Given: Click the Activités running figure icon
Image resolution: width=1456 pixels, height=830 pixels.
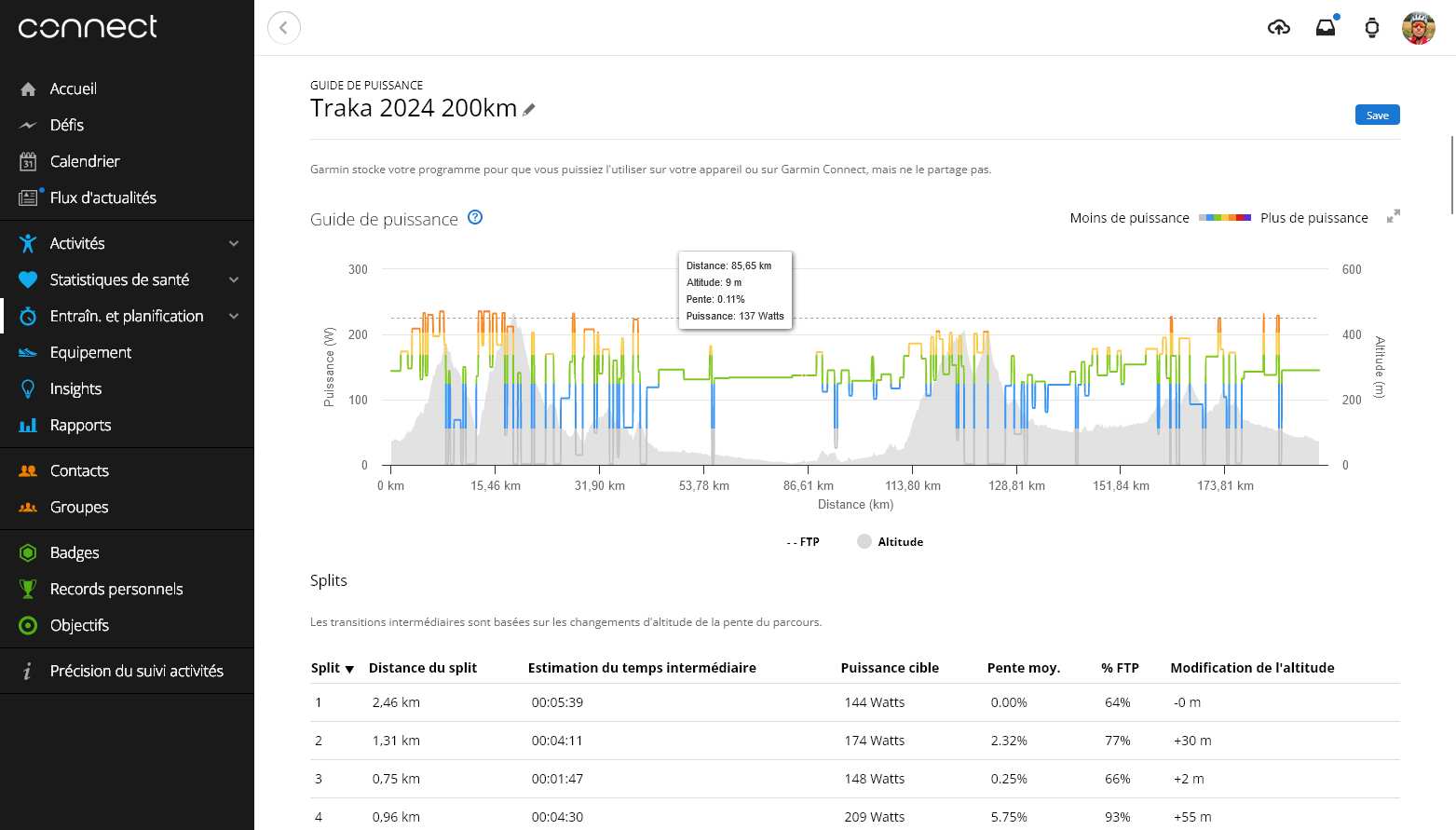Looking at the screenshot, I should 28,243.
